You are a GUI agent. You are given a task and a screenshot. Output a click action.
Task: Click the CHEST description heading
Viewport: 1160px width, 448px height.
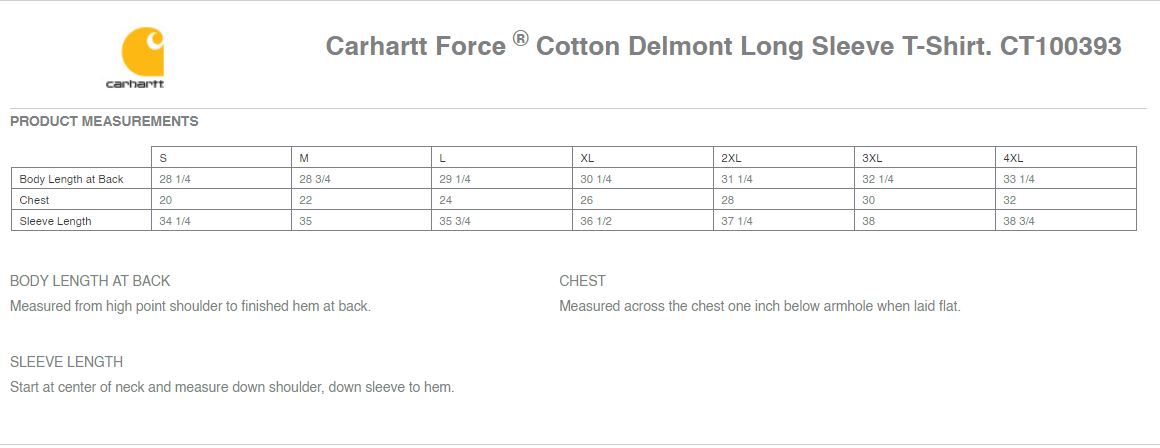coord(582,281)
